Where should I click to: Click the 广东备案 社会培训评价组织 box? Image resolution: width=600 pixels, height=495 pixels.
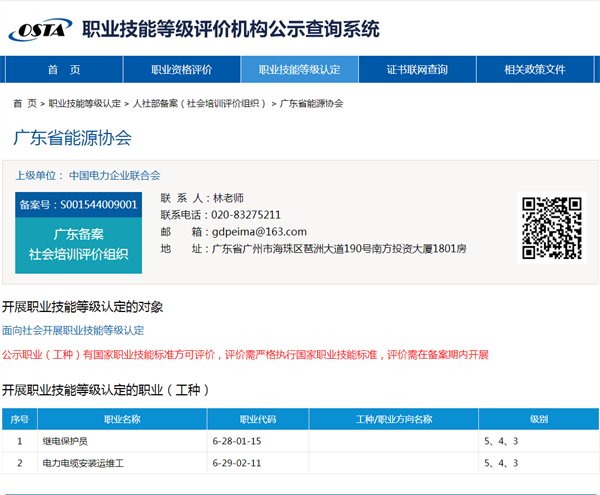pos(79,244)
